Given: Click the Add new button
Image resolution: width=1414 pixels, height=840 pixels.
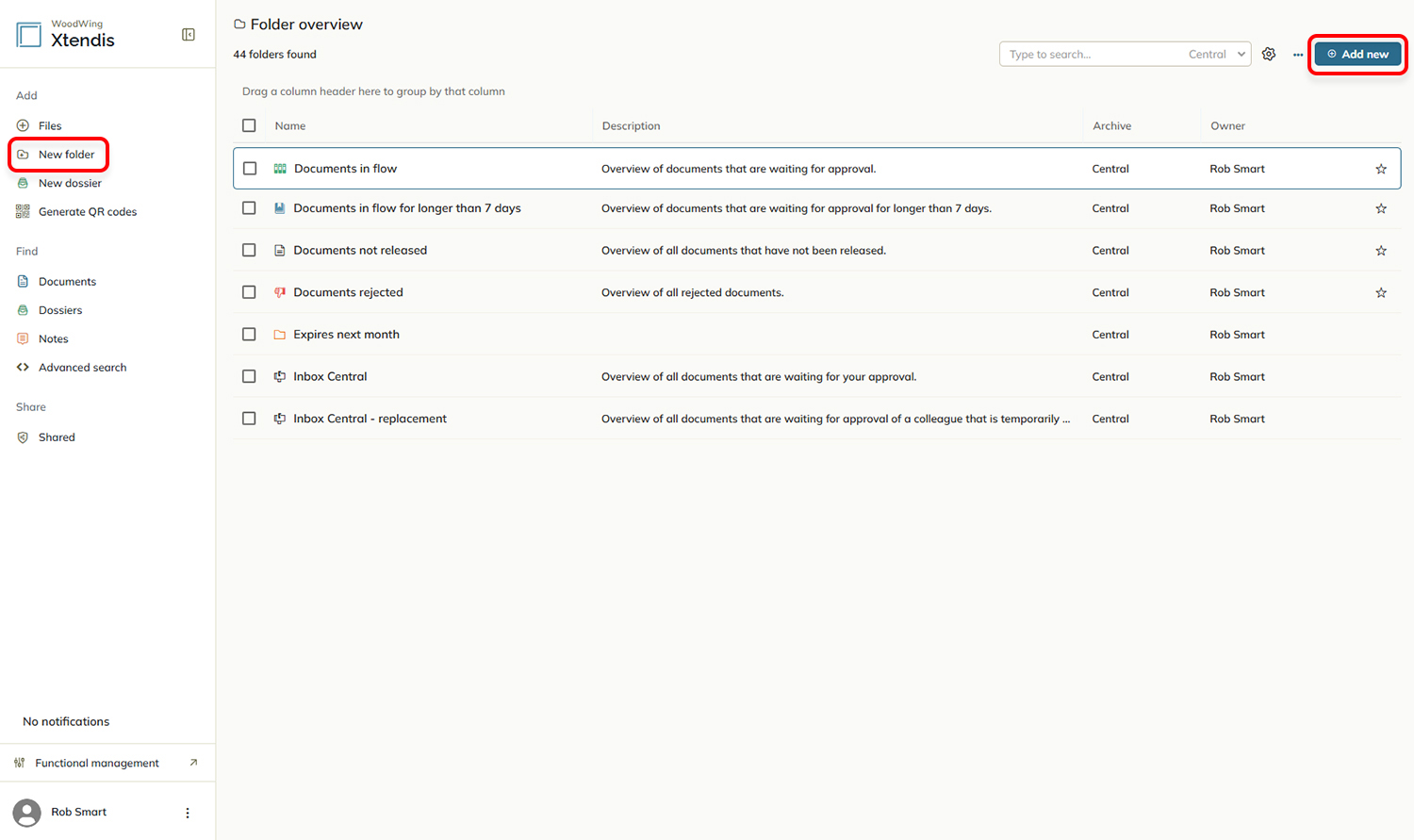Looking at the screenshot, I should (x=1357, y=55).
